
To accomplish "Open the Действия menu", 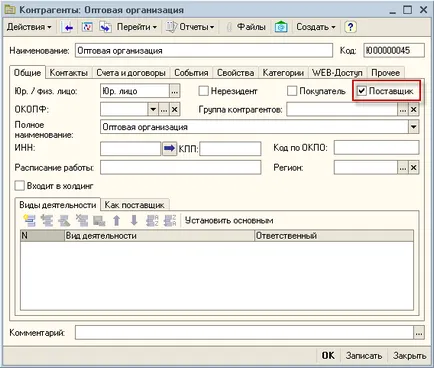I will coord(29,27).
